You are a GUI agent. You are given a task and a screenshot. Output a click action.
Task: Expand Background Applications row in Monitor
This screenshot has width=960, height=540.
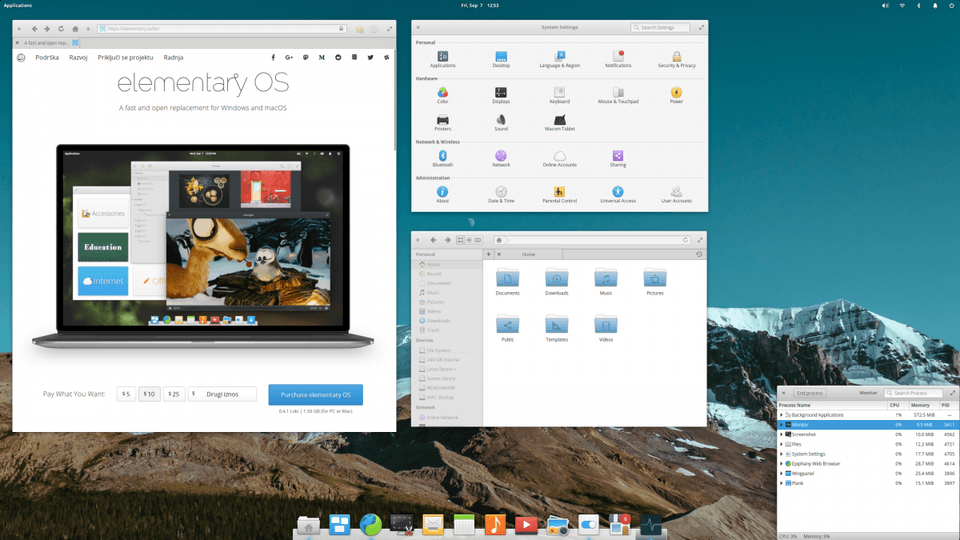coord(781,415)
